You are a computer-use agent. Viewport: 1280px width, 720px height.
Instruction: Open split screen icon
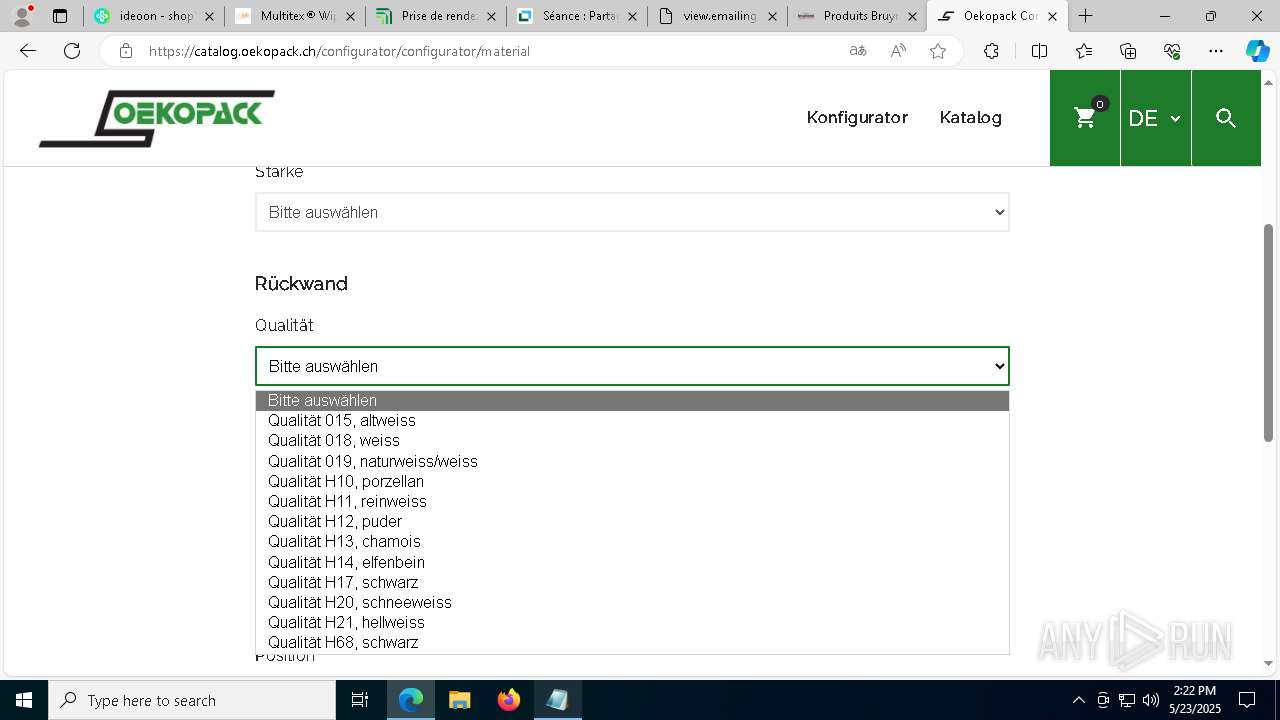pos(1039,51)
